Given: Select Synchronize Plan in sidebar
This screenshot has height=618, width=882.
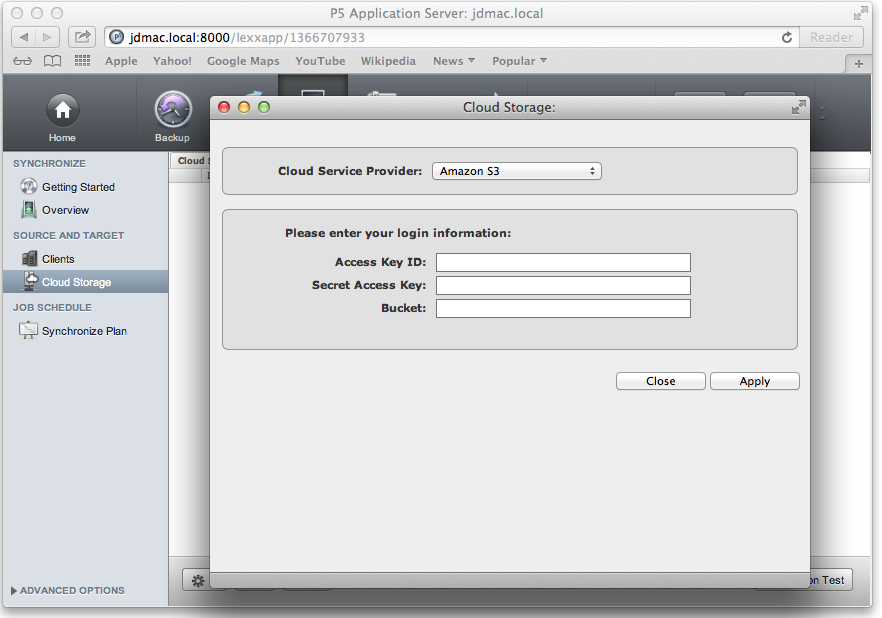Looking at the screenshot, I should [x=85, y=331].
